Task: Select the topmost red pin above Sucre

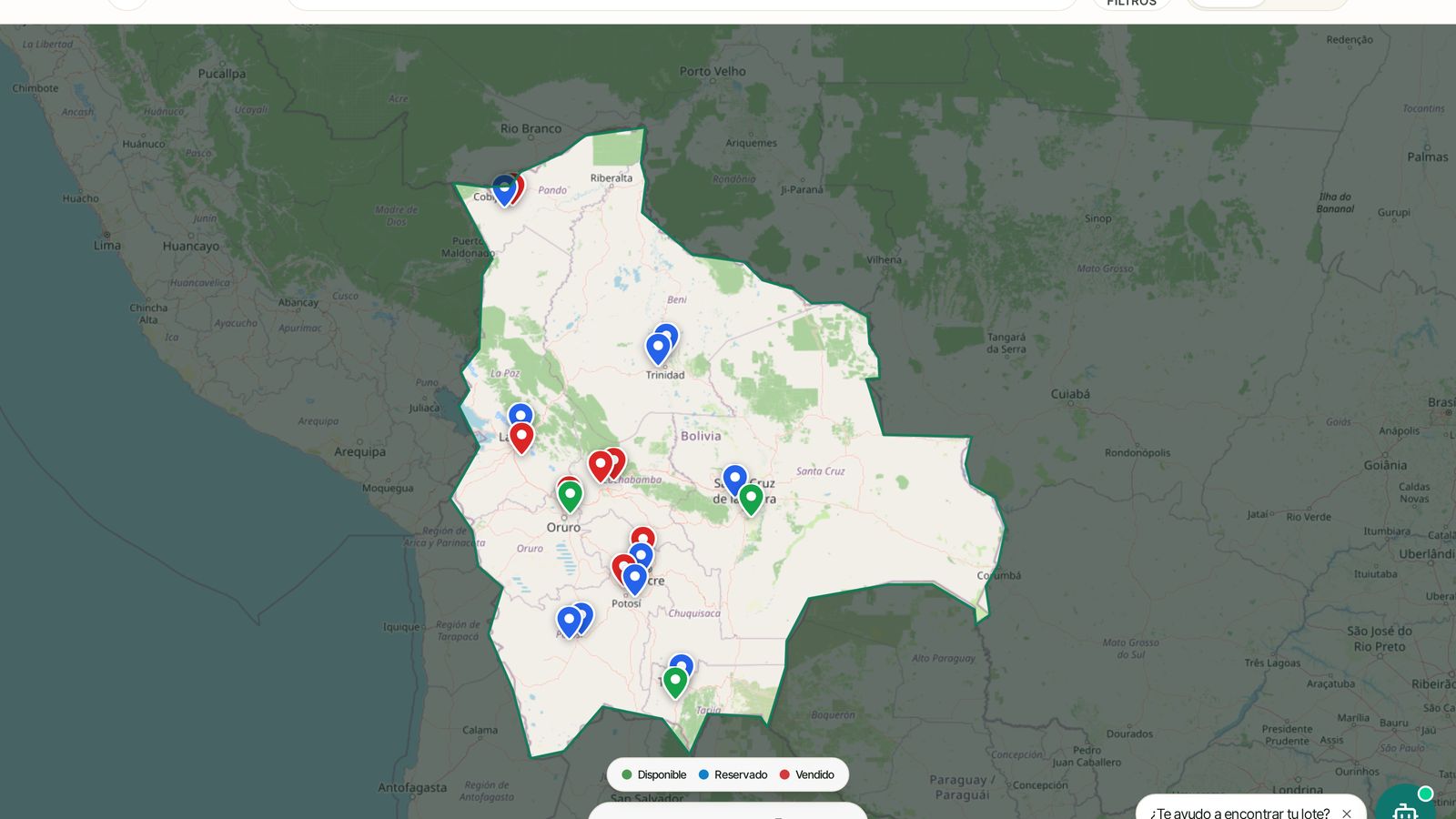Action: tap(643, 536)
